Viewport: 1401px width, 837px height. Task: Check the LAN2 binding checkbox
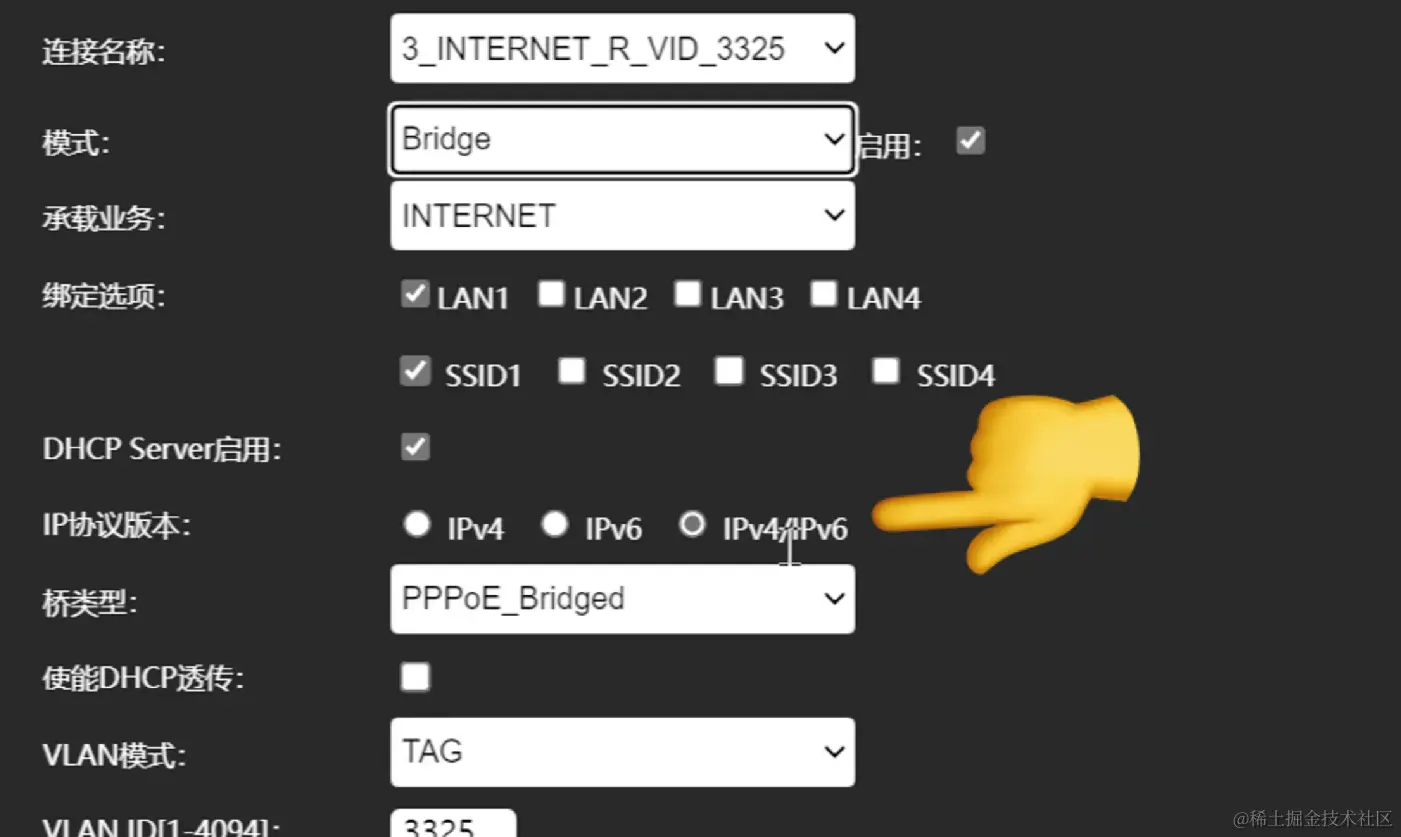tap(551, 294)
